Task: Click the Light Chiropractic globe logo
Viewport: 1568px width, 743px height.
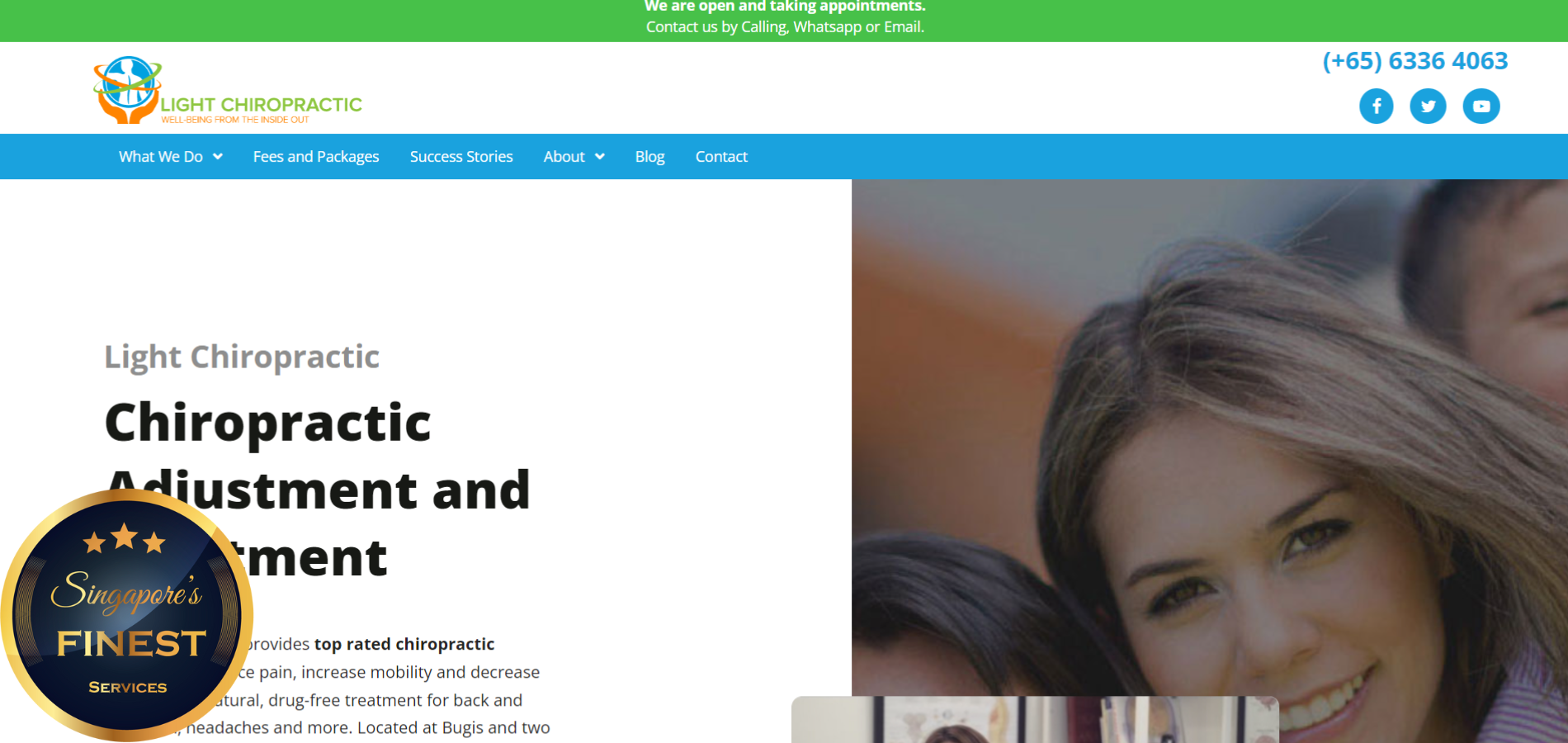Action: pos(128,89)
